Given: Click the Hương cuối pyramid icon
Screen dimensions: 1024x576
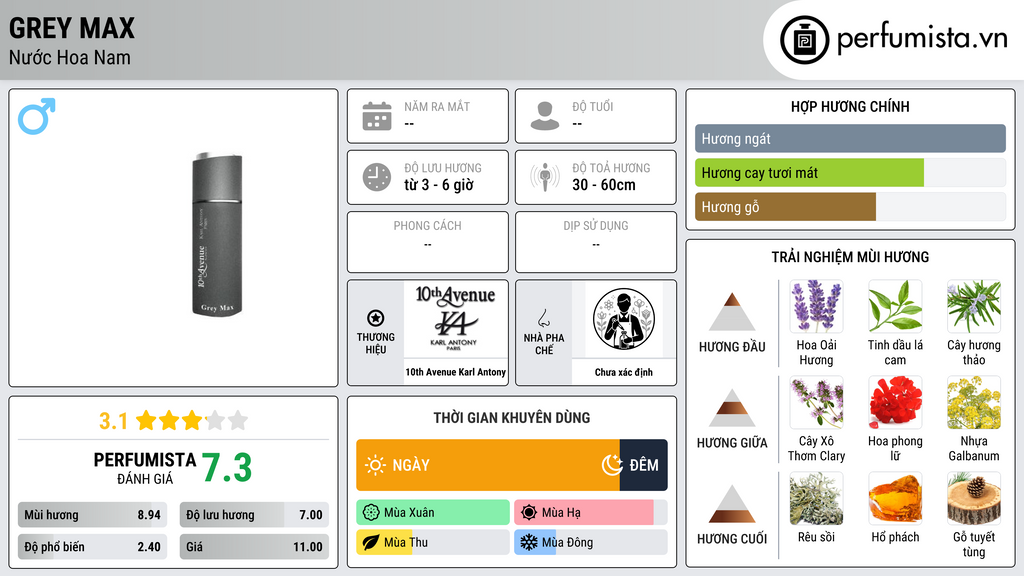Looking at the screenshot, I should pyautogui.click(x=732, y=504).
